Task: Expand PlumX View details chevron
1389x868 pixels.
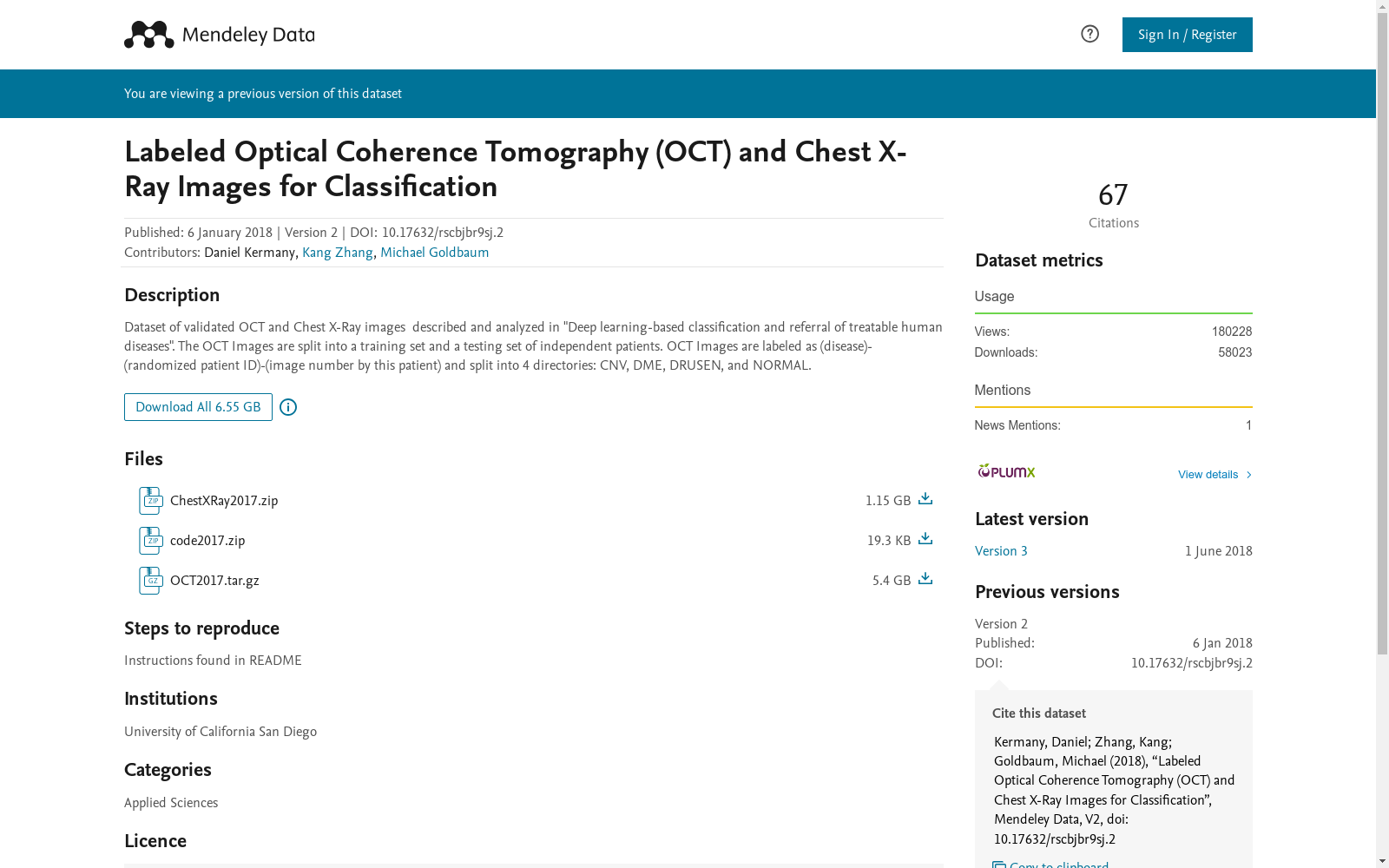Action: coord(1248,475)
